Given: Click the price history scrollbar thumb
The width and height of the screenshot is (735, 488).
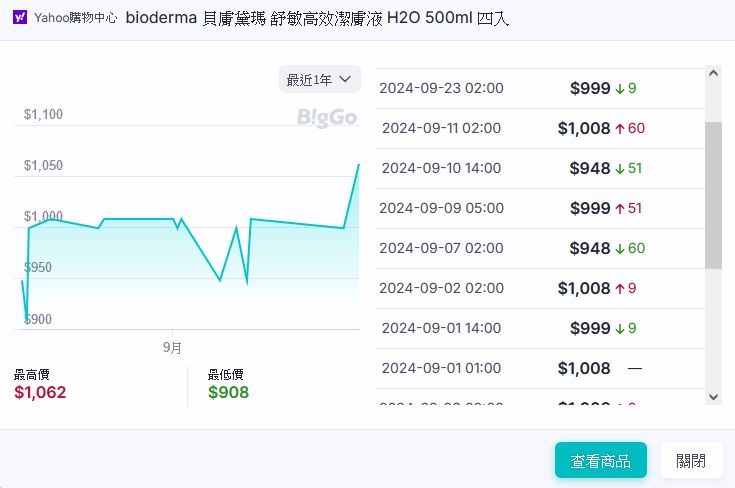Looking at the screenshot, I should click(713, 195).
